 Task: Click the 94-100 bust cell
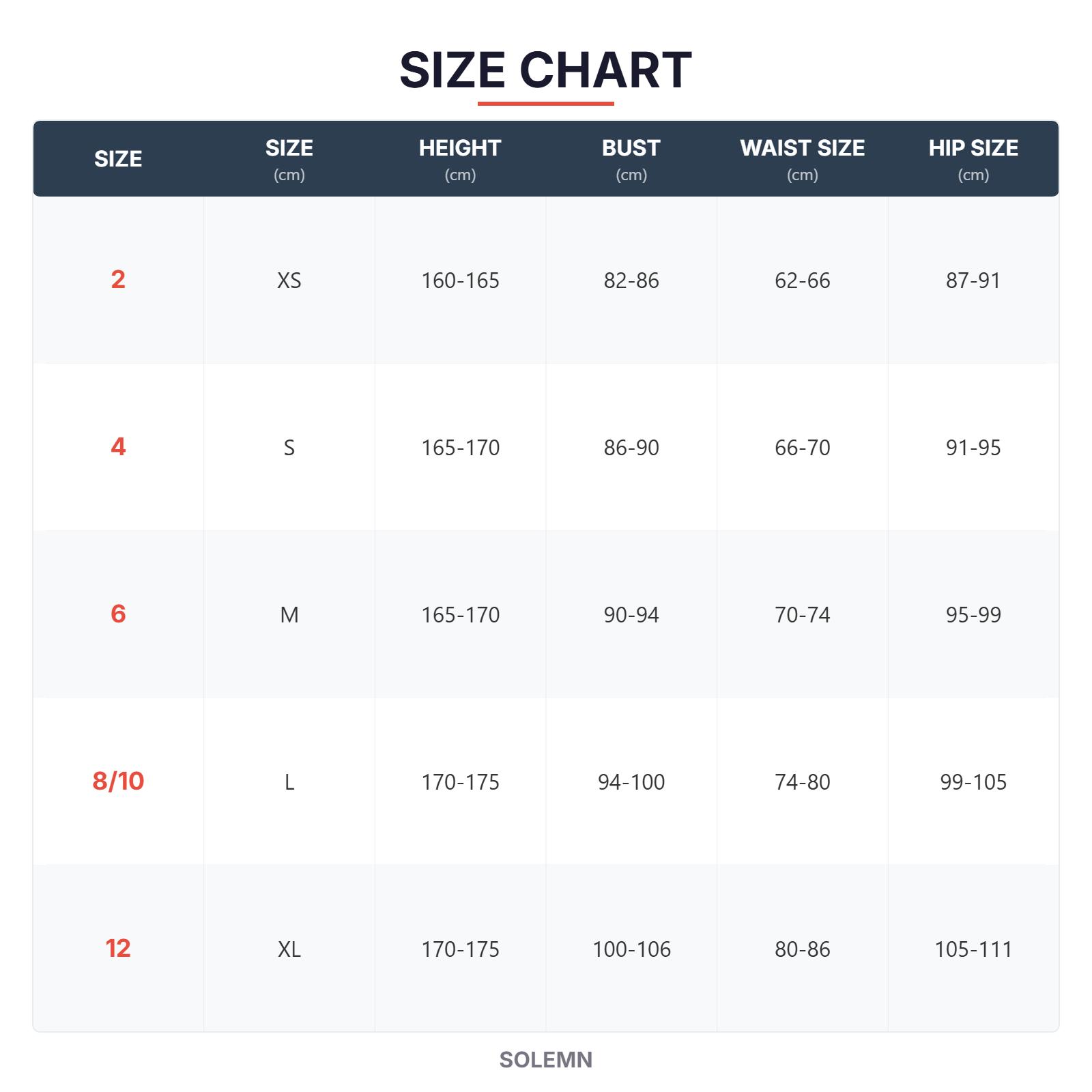(x=631, y=782)
